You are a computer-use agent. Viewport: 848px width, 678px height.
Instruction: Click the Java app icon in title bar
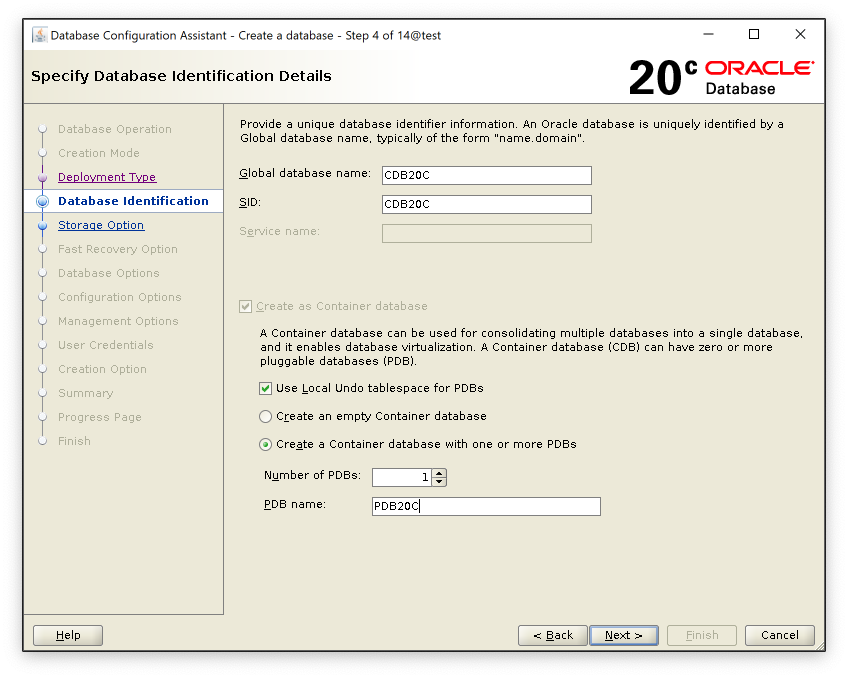point(39,35)
